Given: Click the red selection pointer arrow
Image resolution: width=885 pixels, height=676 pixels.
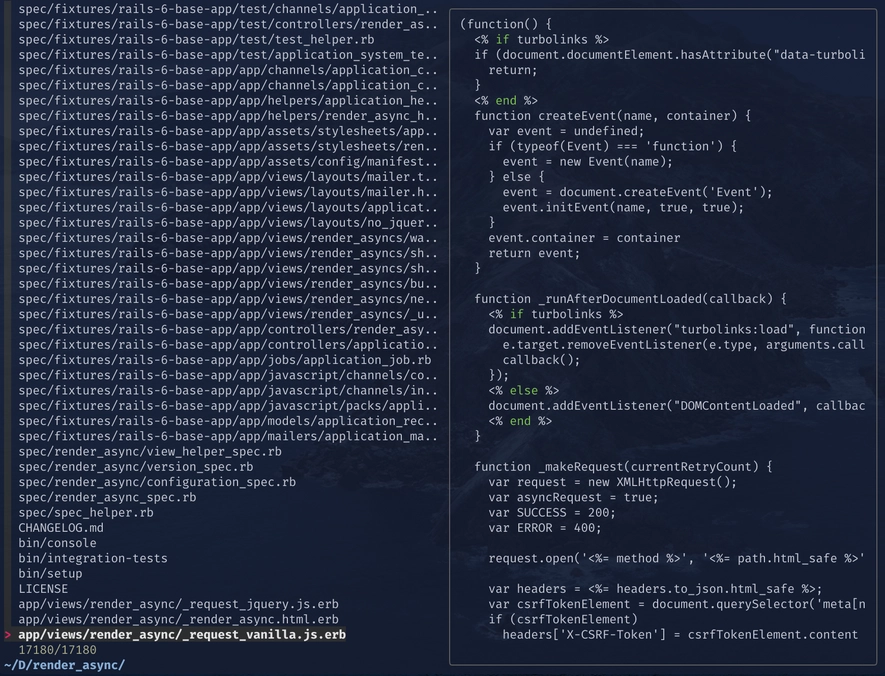Looking at the screenshot, I should (8, 635).
